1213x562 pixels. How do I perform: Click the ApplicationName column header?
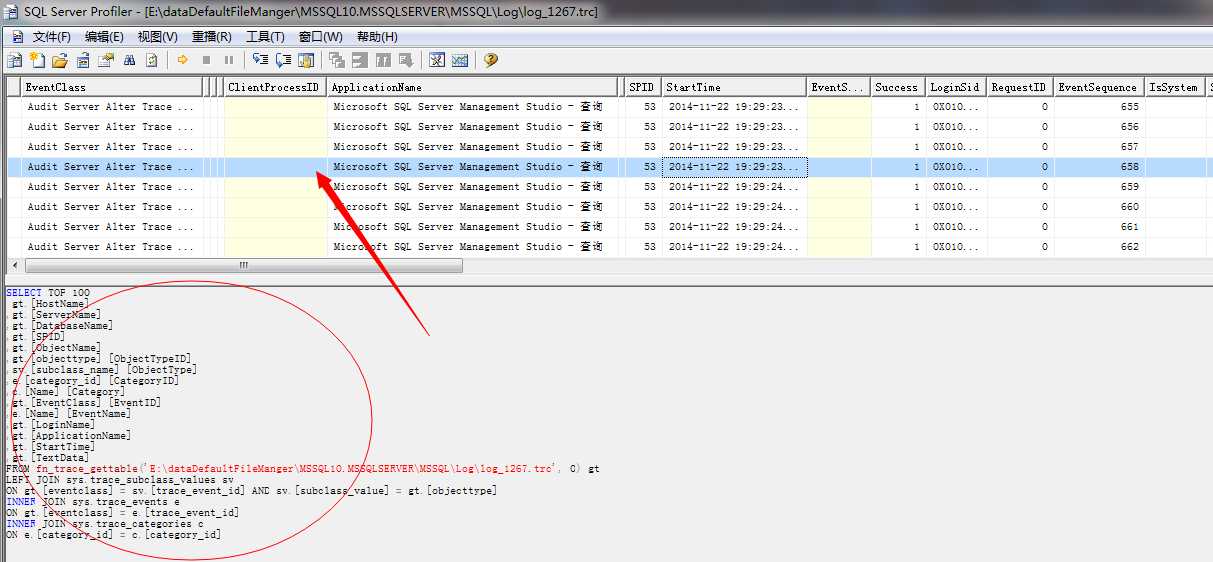473,87
